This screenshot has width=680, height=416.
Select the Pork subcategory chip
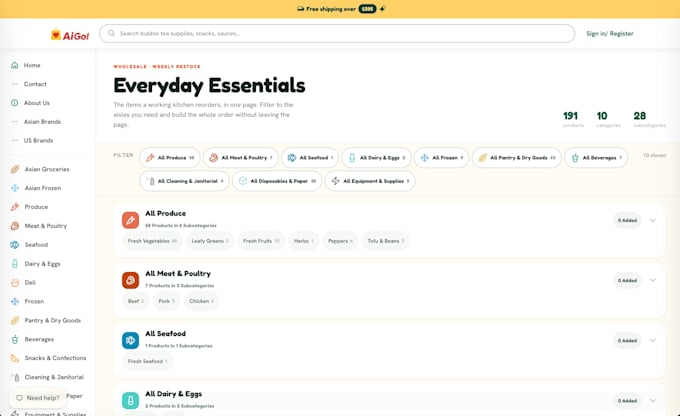[x=167, y=301]
